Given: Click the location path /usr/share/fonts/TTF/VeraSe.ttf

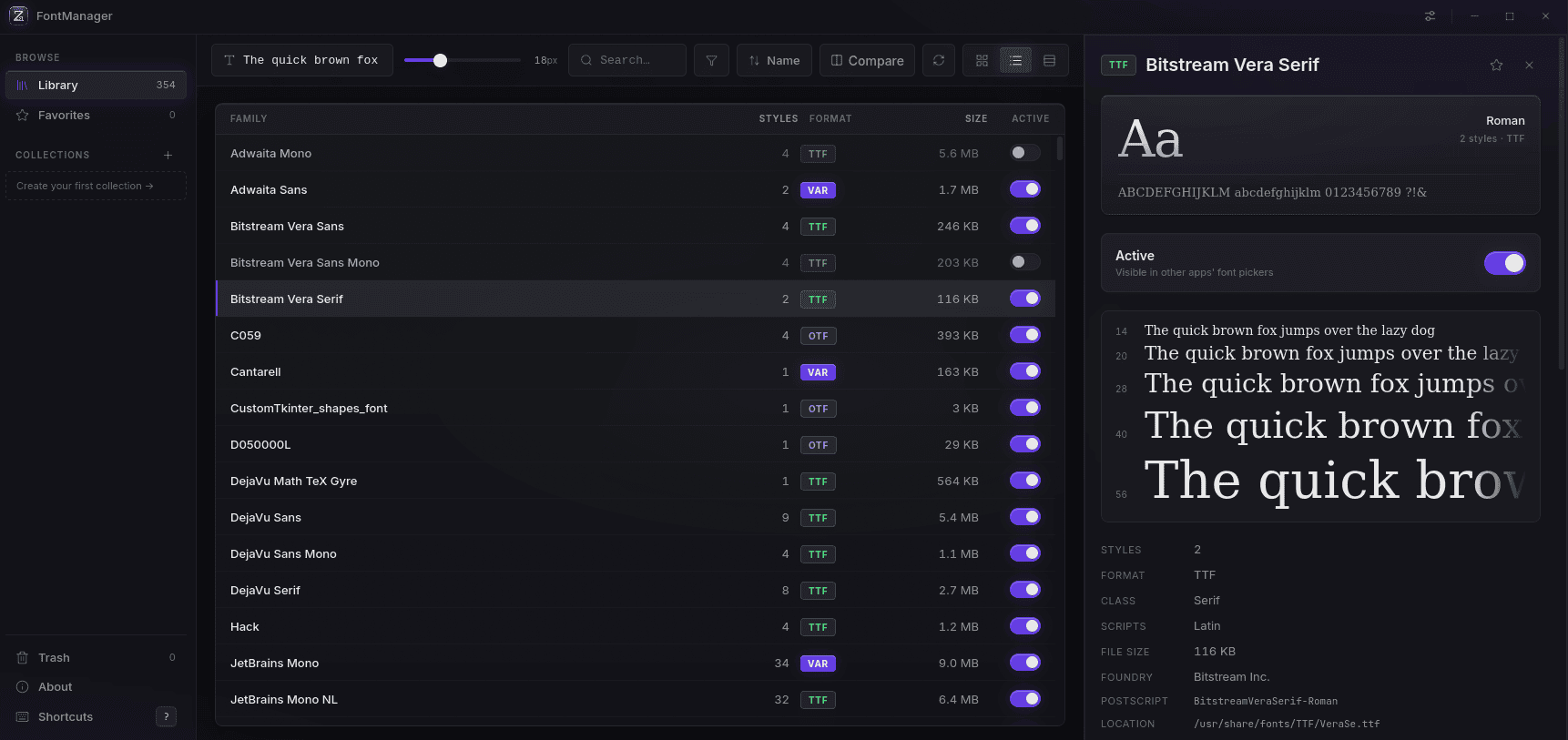Looking at the screenshot, I should 1287,724.
